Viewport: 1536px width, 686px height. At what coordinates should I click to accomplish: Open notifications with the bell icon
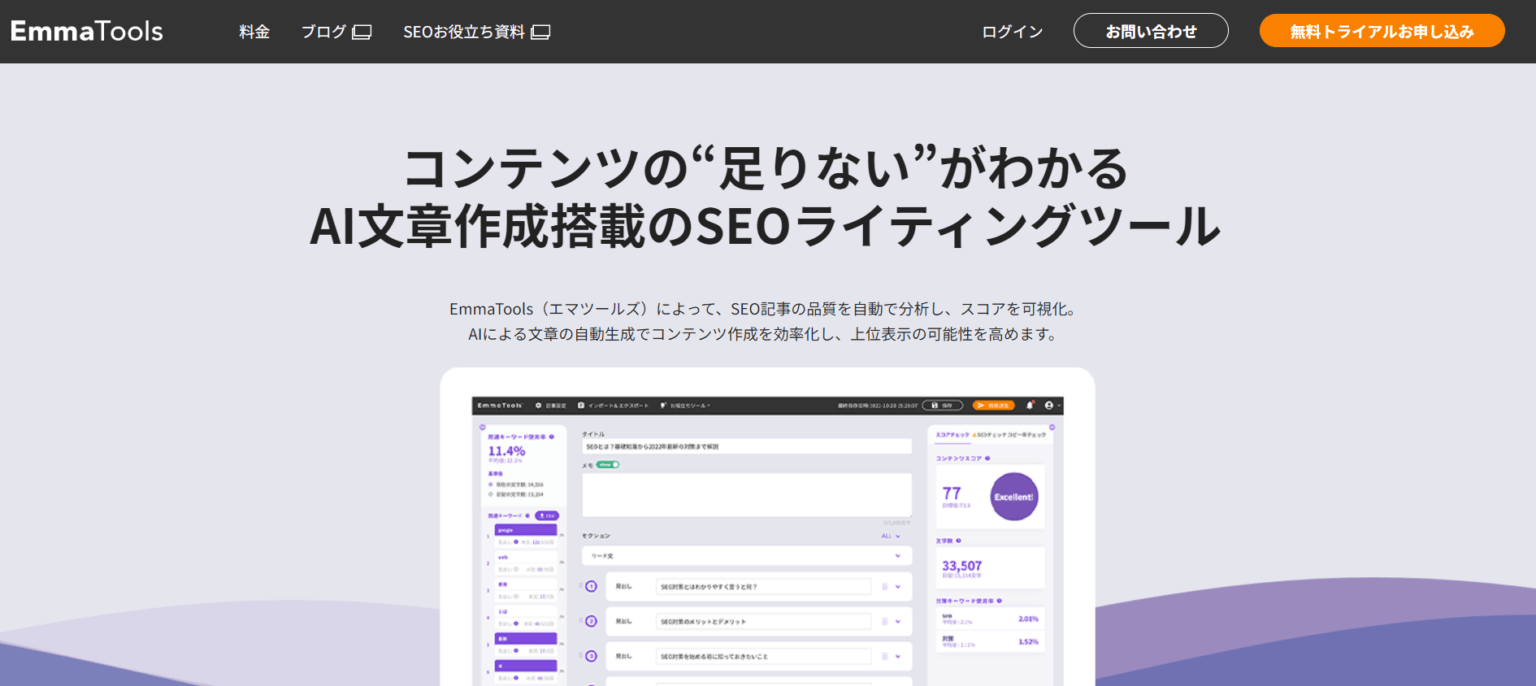(x=1028, y=405)
